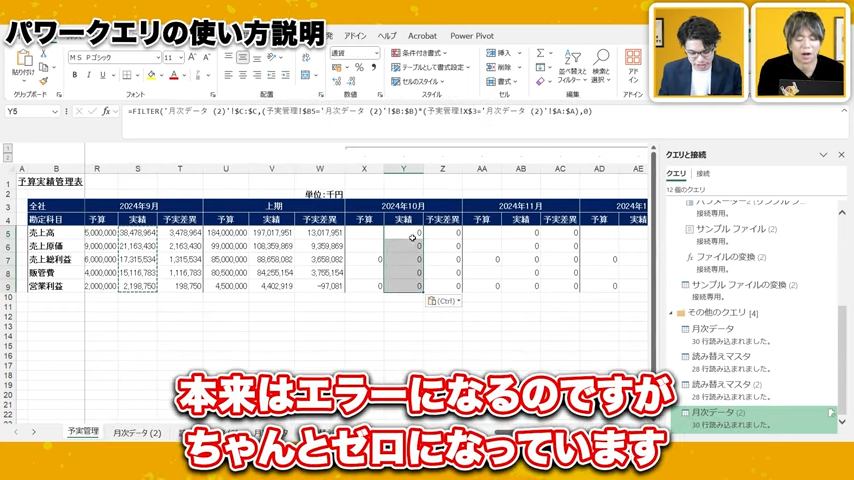
Task: Click the Insert (挿入) cells button
Action: pos(499,53)
